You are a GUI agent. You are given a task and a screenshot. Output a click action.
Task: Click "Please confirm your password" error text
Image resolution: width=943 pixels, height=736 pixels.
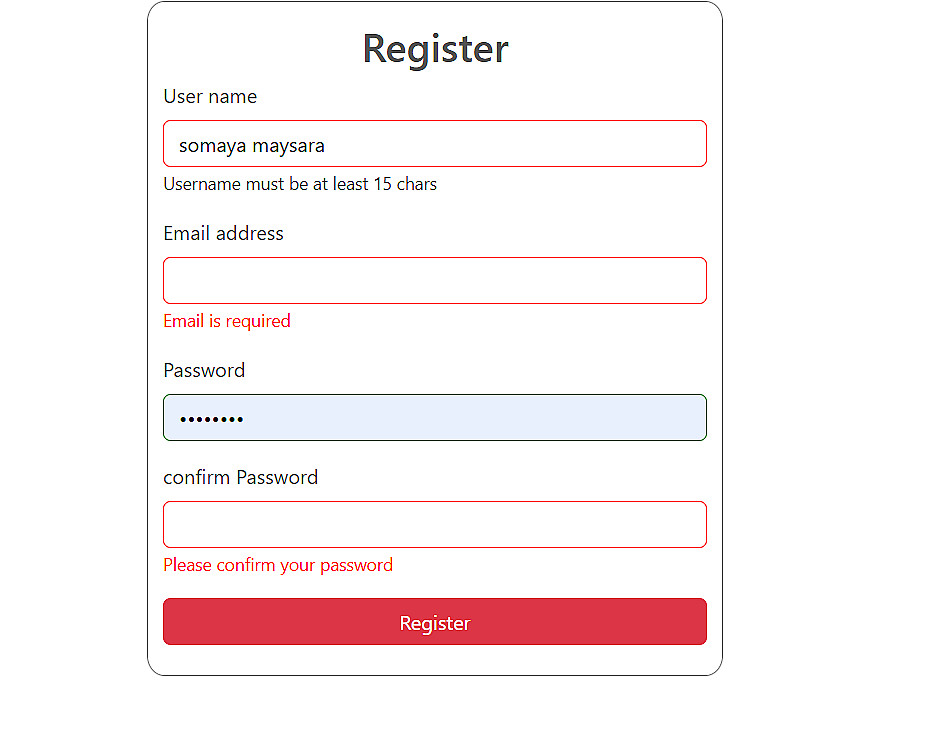point(278,565)
